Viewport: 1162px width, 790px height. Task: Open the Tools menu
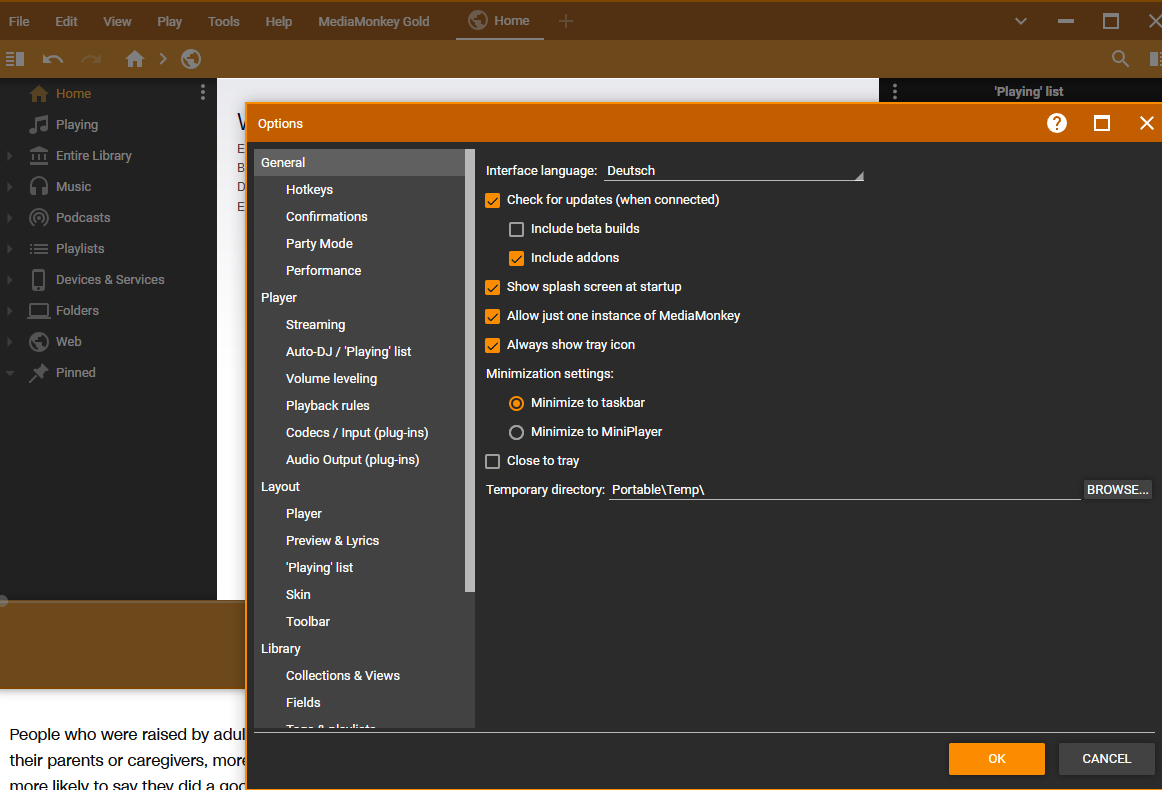click(x=224, y=21)
